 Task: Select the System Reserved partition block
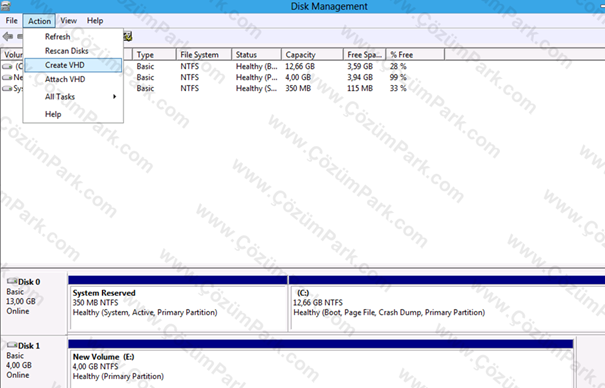pyautogui.click(x=178, y=304)
